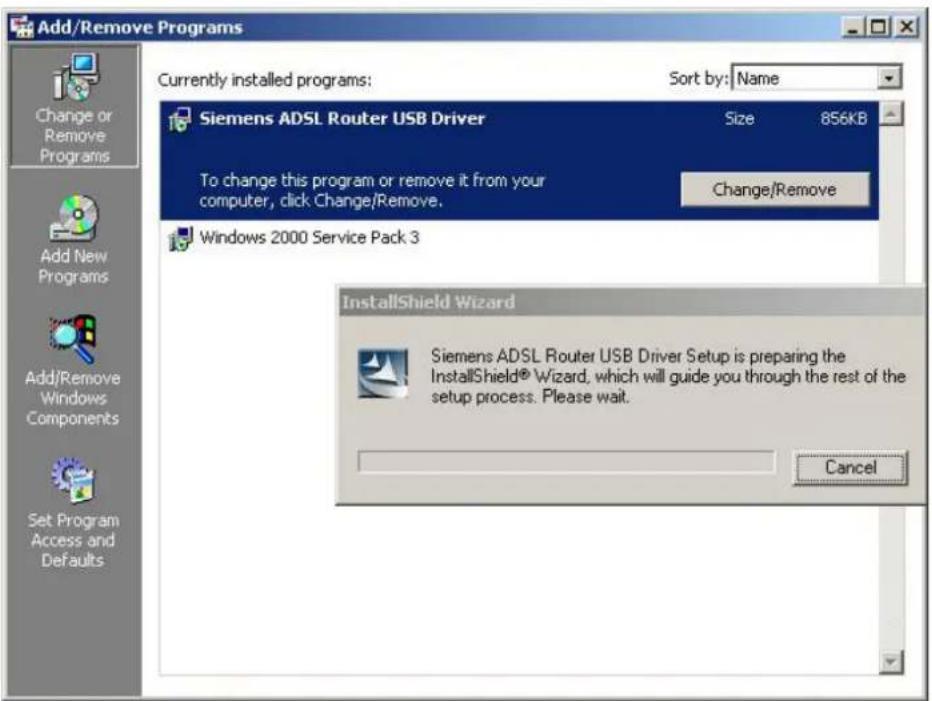Select the Change or Remove Programs icon
The width and height of the screenshot is (932, 701).
click(74, 77)
